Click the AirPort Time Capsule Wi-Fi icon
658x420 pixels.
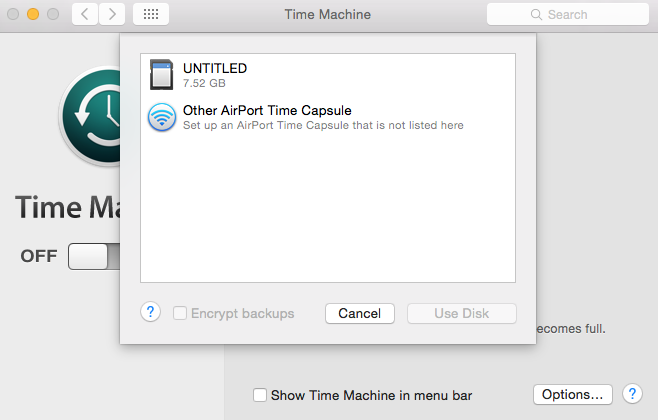click(162, 117)
